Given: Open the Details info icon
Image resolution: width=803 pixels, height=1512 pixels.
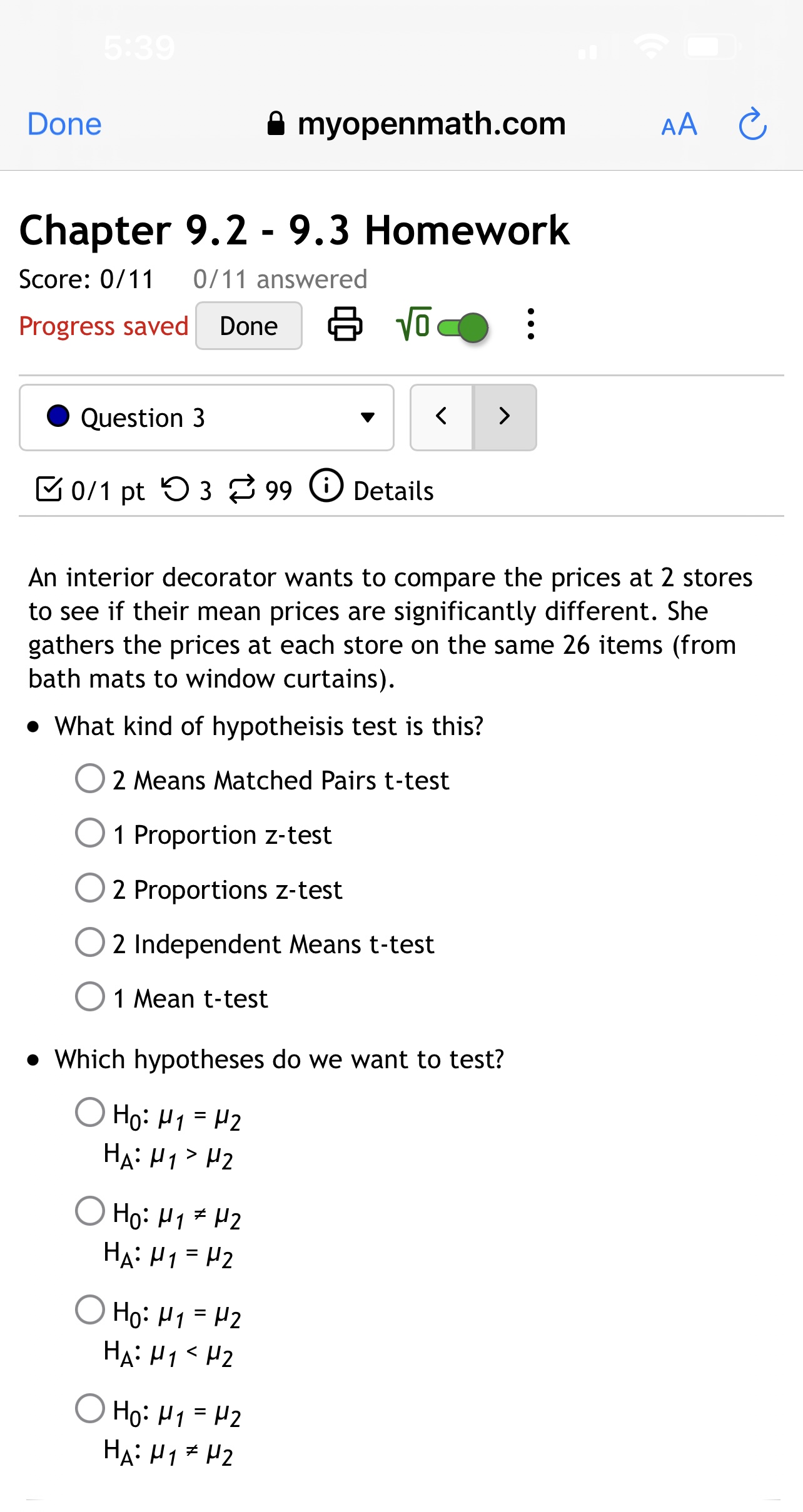Looking at the screenshot, I should coord(326,485).
